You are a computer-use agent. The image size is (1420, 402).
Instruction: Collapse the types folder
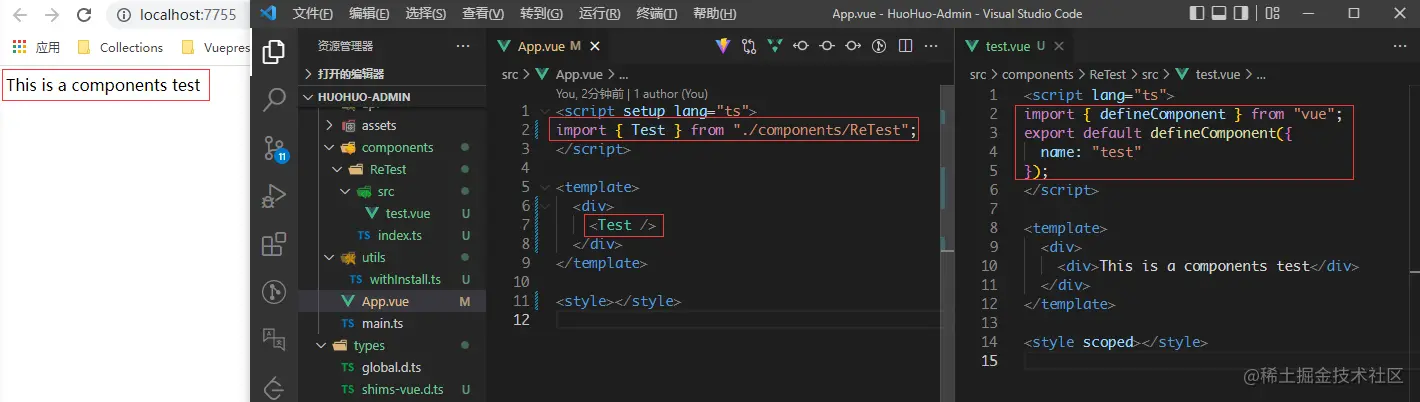[392, 346]
